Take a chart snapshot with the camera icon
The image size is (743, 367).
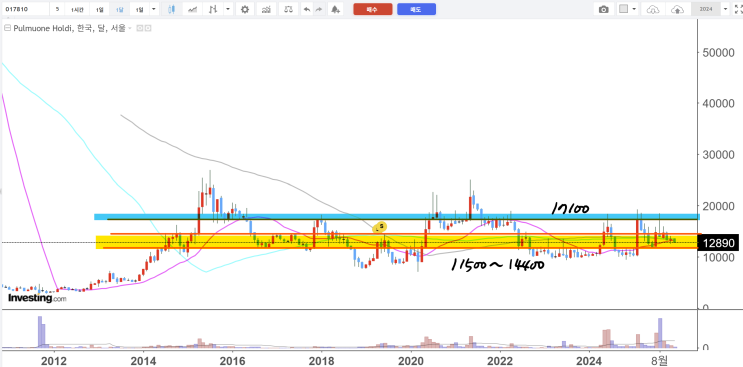click(604, 9)
